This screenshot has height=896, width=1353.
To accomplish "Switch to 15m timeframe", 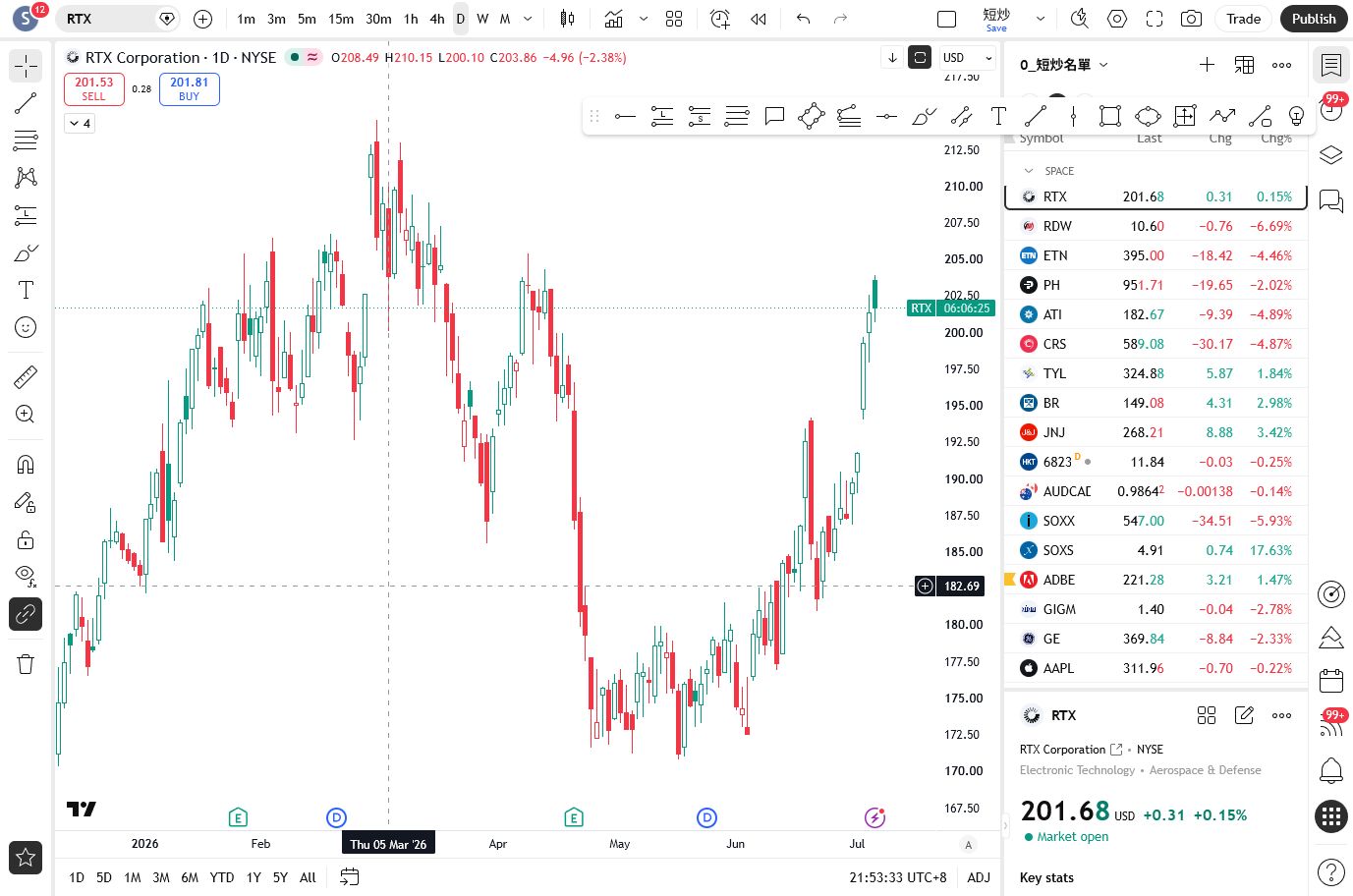I will point(341,19).
